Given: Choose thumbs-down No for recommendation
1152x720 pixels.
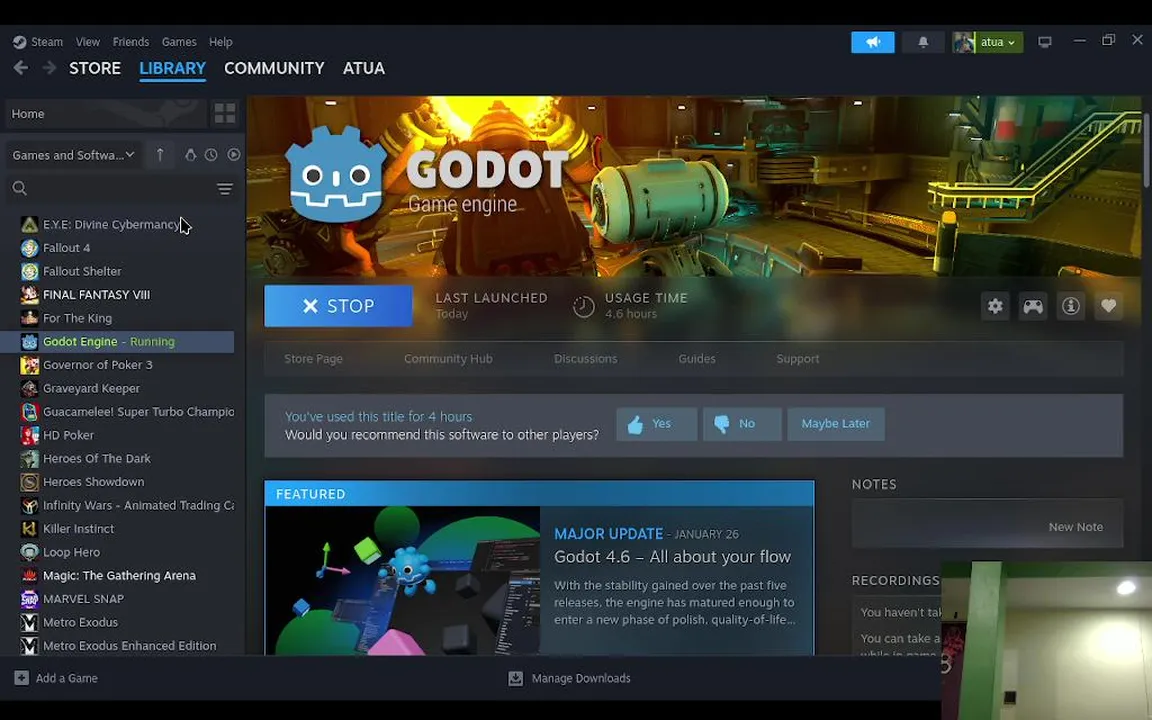Looking at the screenshot, I should [742, 424].
